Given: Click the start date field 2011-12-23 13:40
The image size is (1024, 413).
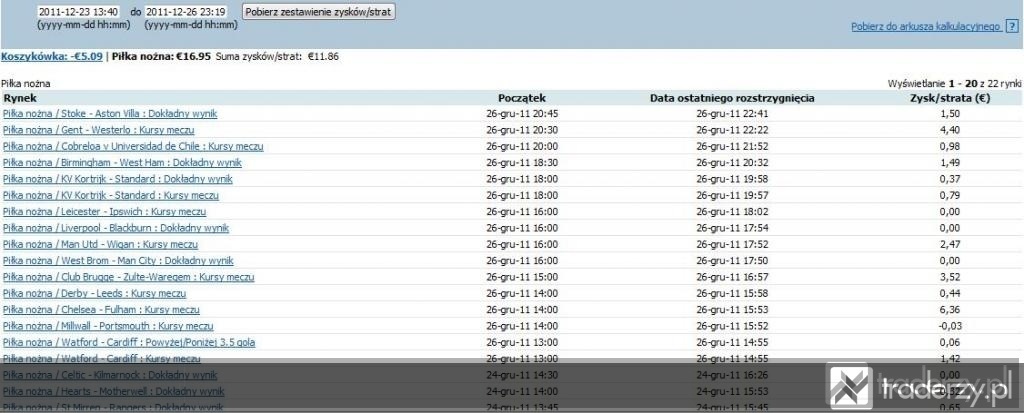Looking at the screenshot, I should pos(77,12).
